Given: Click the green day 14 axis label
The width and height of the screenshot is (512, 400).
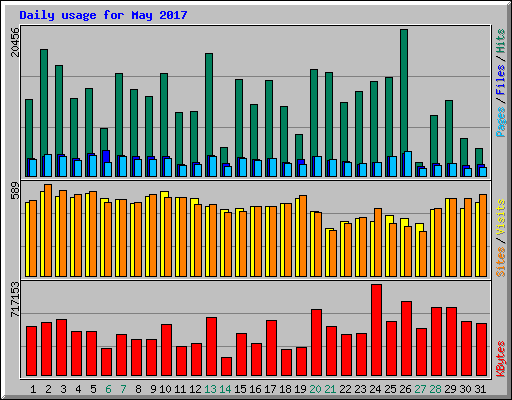Looking at the screenshot, I should [225, 389].
